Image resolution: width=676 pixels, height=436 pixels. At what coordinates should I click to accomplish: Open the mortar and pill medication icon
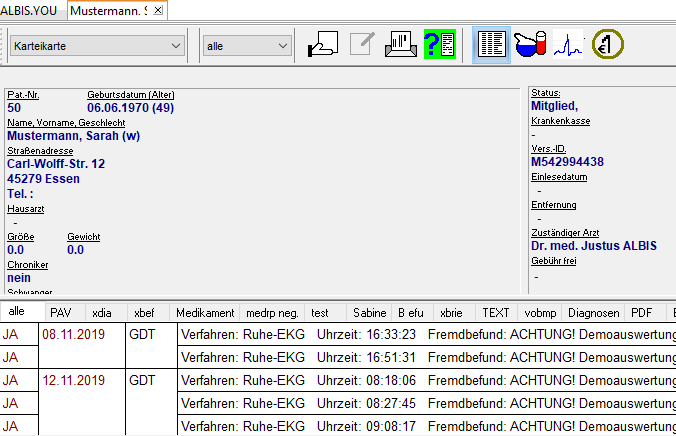click(x=529, y=45)
